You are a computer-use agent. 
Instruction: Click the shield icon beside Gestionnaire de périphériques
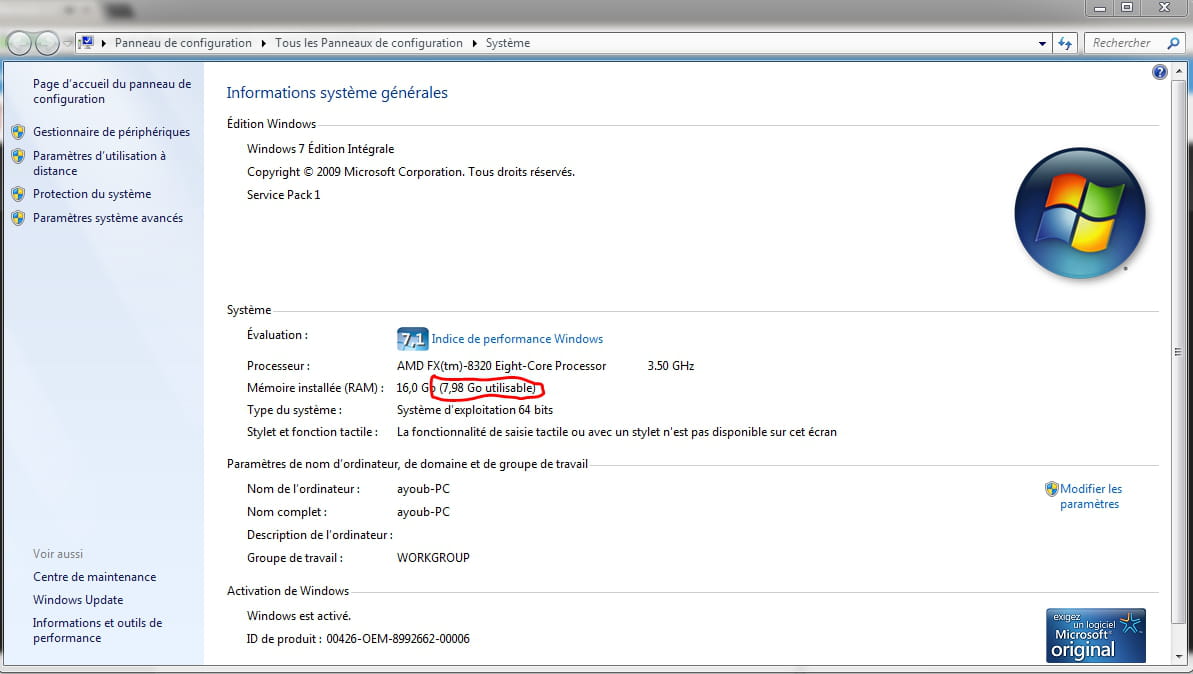click(17, 132)
